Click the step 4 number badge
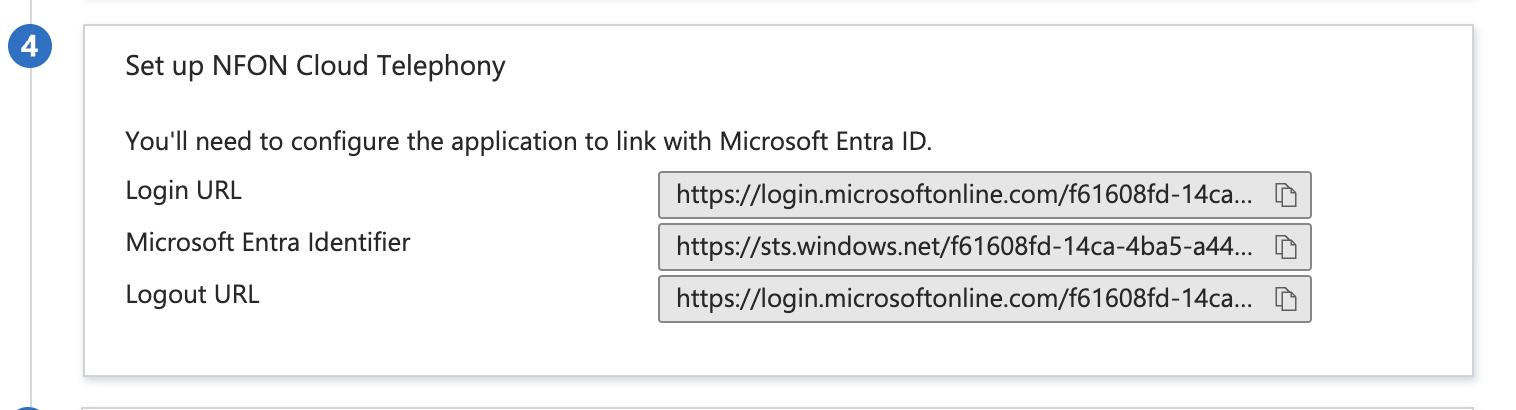 point(30,48)
